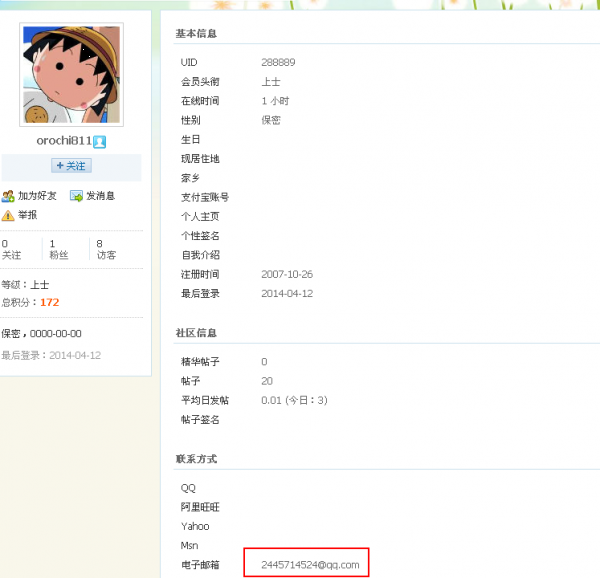The width and height of the screenshot is (600, 578).
Task: Open the 0 关注 following count
Action: (11, 249)
